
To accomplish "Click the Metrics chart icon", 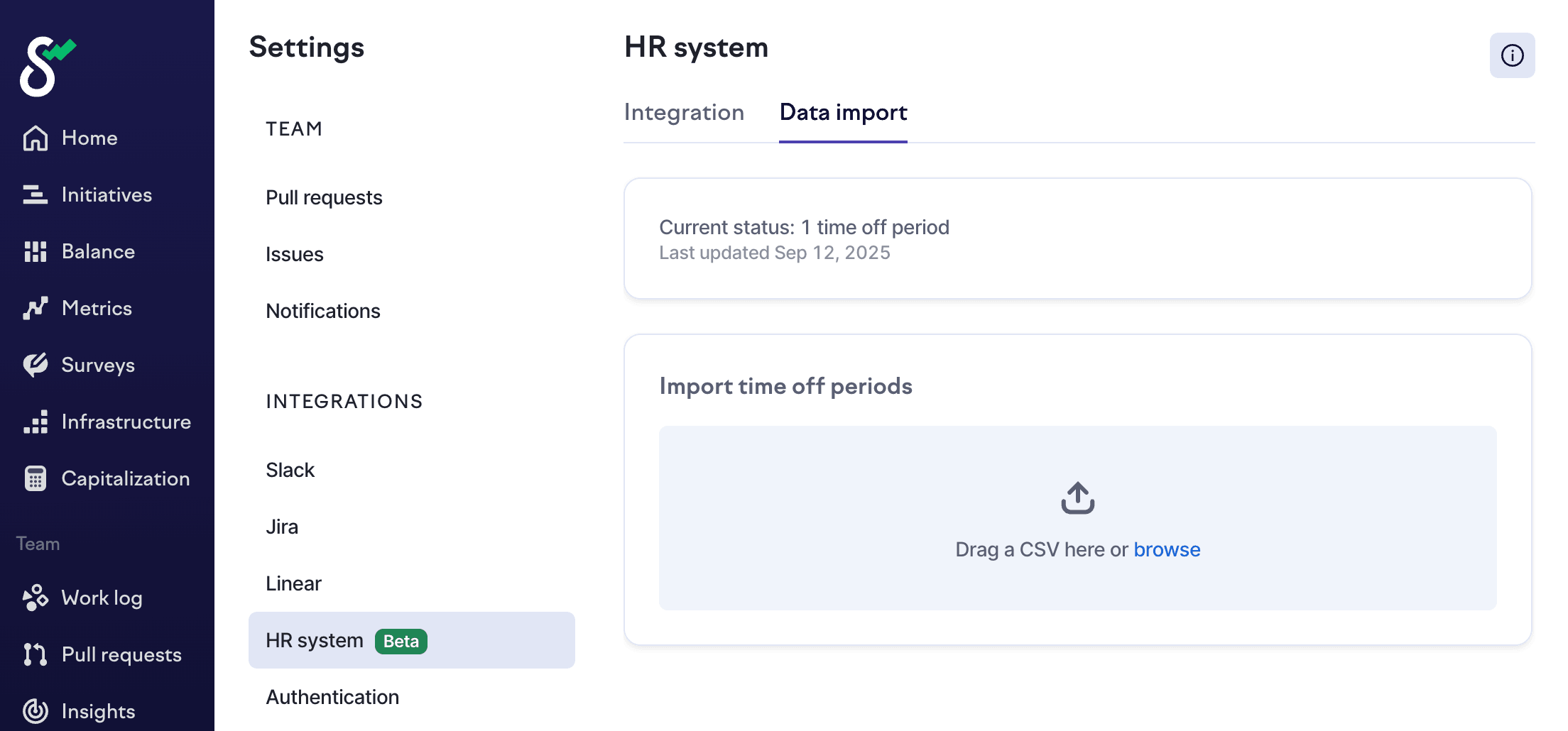I will 36,308.
